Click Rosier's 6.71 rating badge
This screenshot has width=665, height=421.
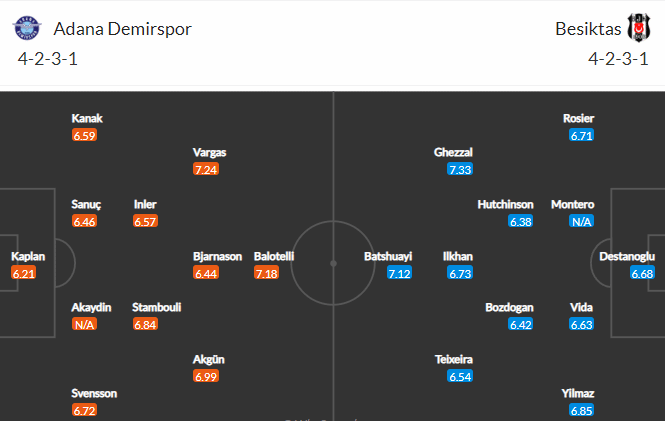[581, 135]
